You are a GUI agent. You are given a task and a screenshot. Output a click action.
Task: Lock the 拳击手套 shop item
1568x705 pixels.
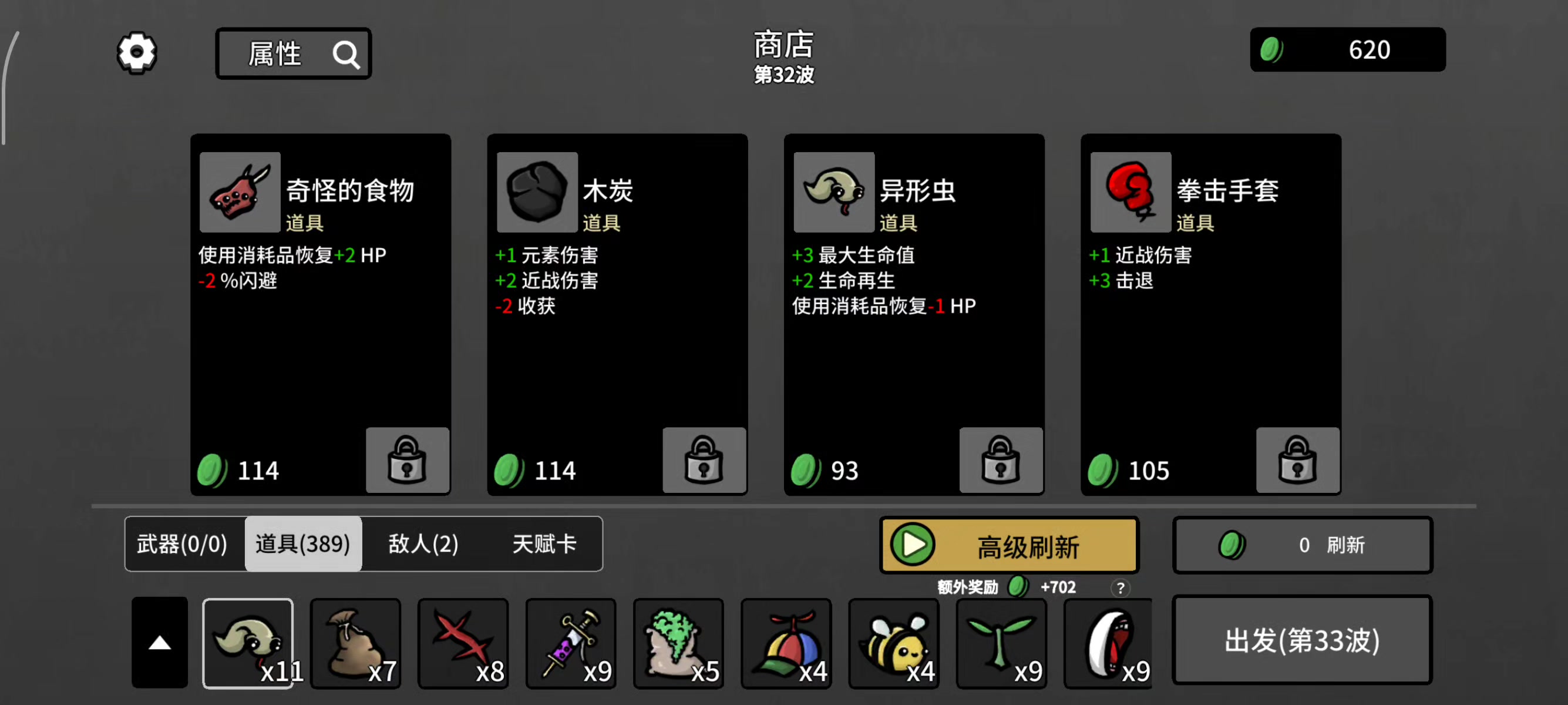[x=1298, y=459]
